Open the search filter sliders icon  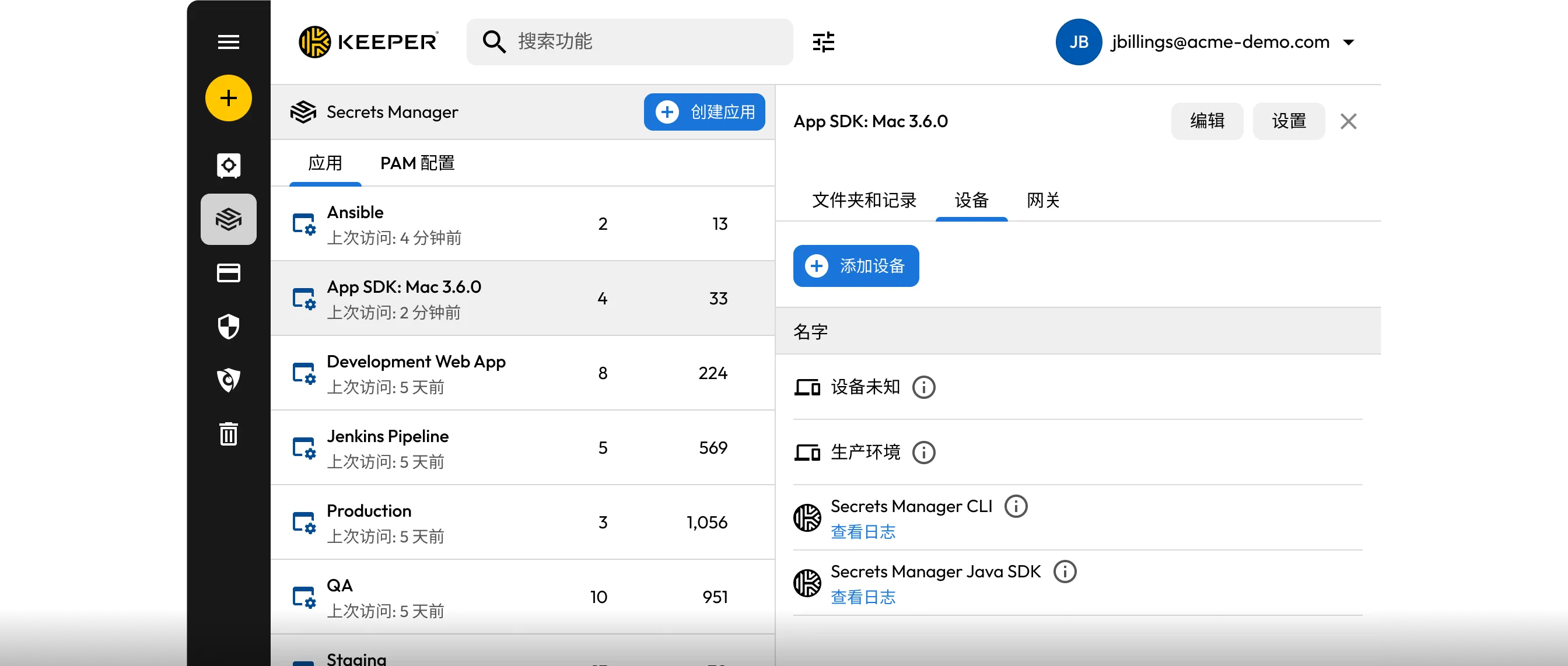click(x=823, y=42)
